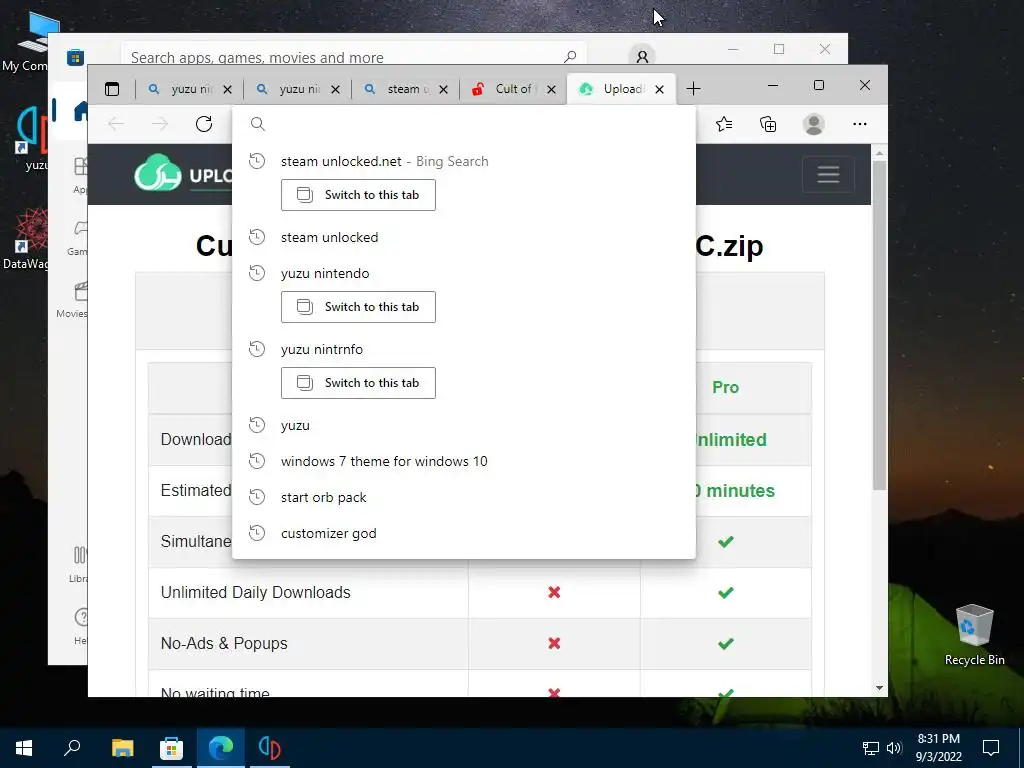Open the hamburger menu on upload site
1024x768 pixels.
pyautogui.click(x=828, y=174)
